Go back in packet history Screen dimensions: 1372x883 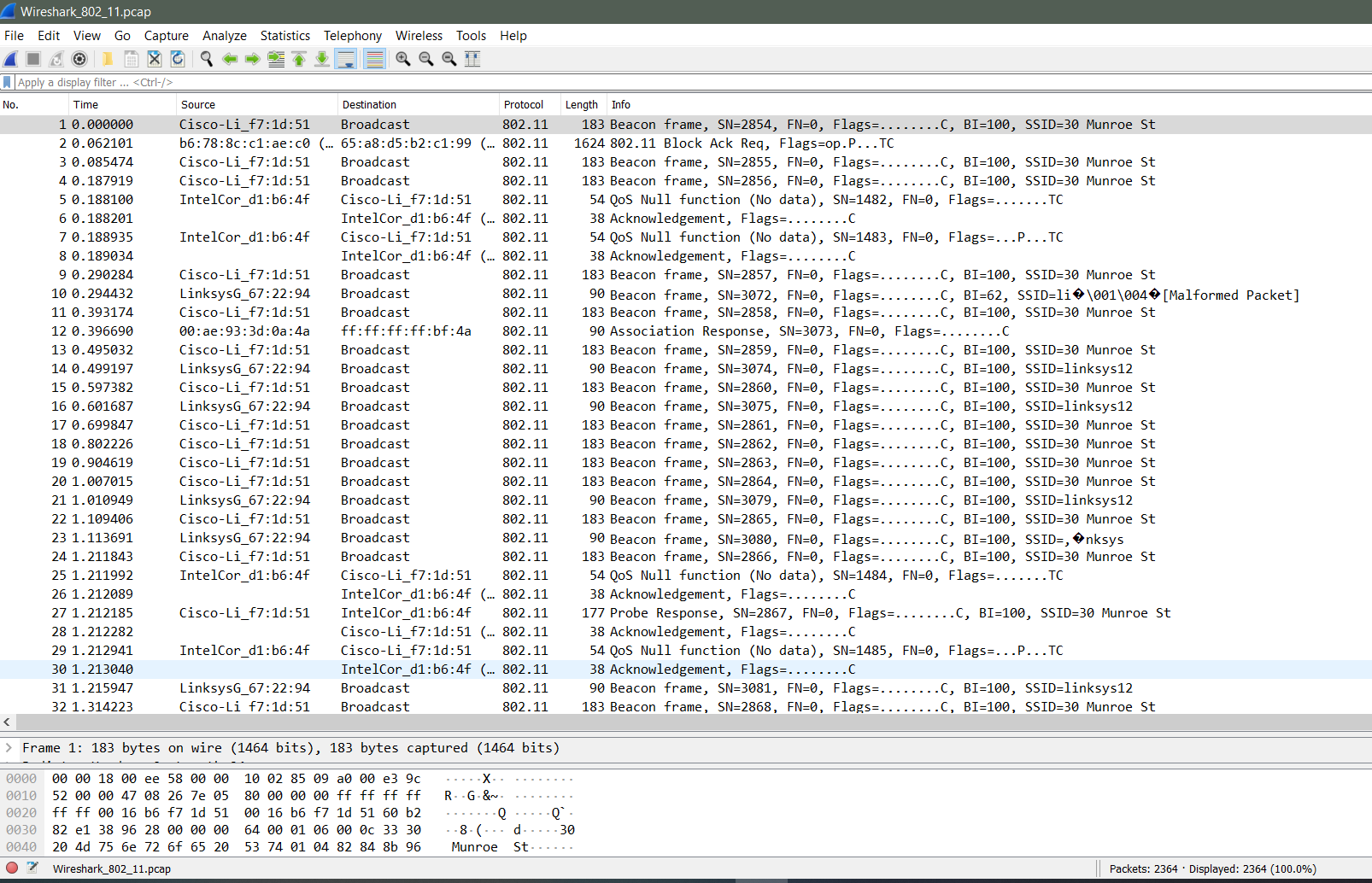click(230, 59)
